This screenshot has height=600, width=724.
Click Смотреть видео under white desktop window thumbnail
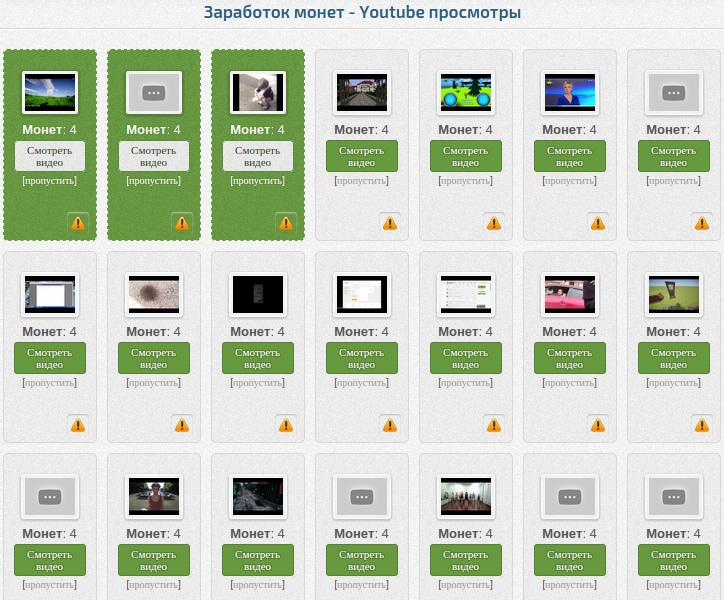click(50, 358)
